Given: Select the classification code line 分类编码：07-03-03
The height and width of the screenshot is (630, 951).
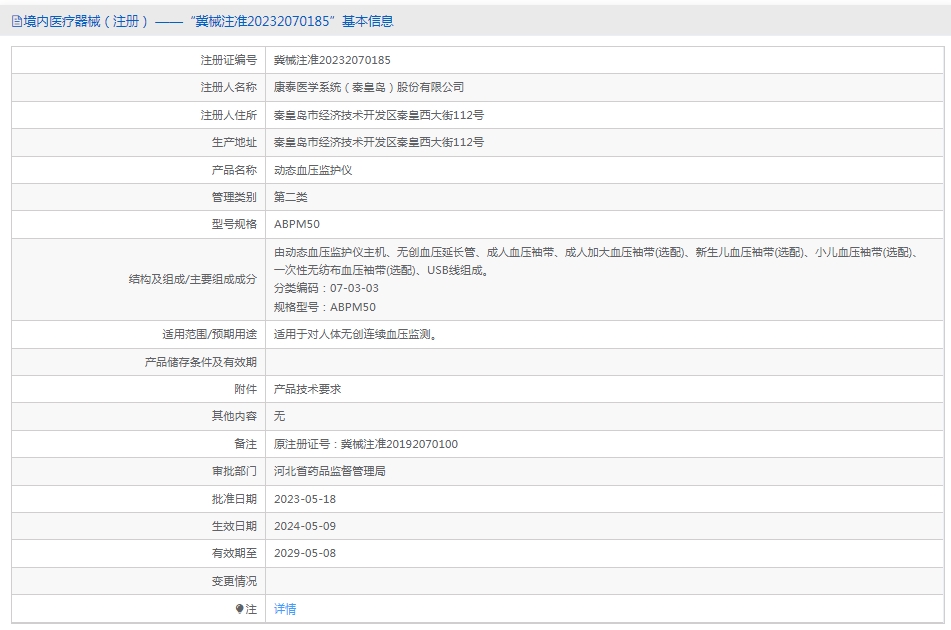Looking at the screenshot, I should pos(326,288).
